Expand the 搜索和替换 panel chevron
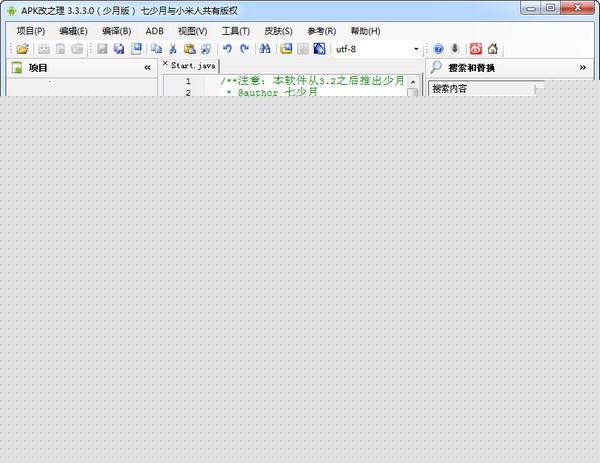This screenshot has width=600, height=463. click(582, 68)
